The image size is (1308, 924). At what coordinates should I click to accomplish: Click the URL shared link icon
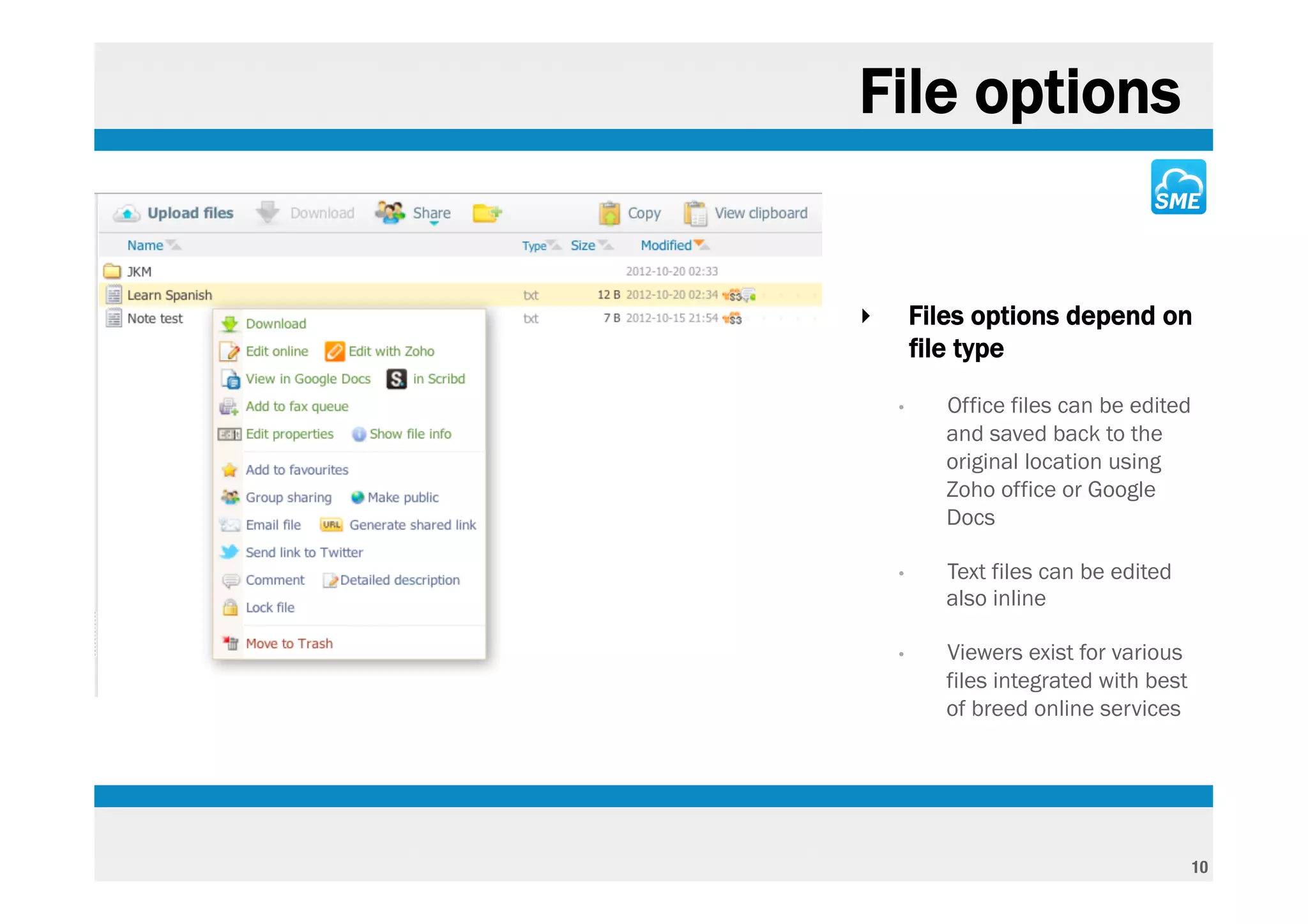click(331, 525)
